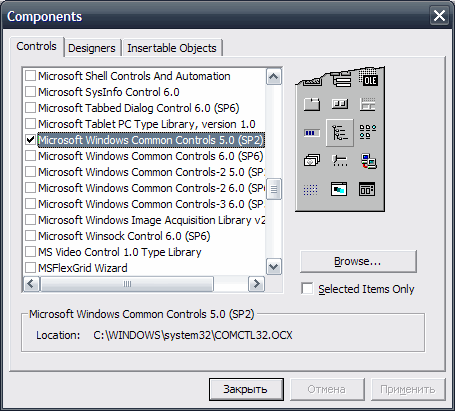Click horizontal scroll right arrow
455x411 pixels.
point(257,284)
